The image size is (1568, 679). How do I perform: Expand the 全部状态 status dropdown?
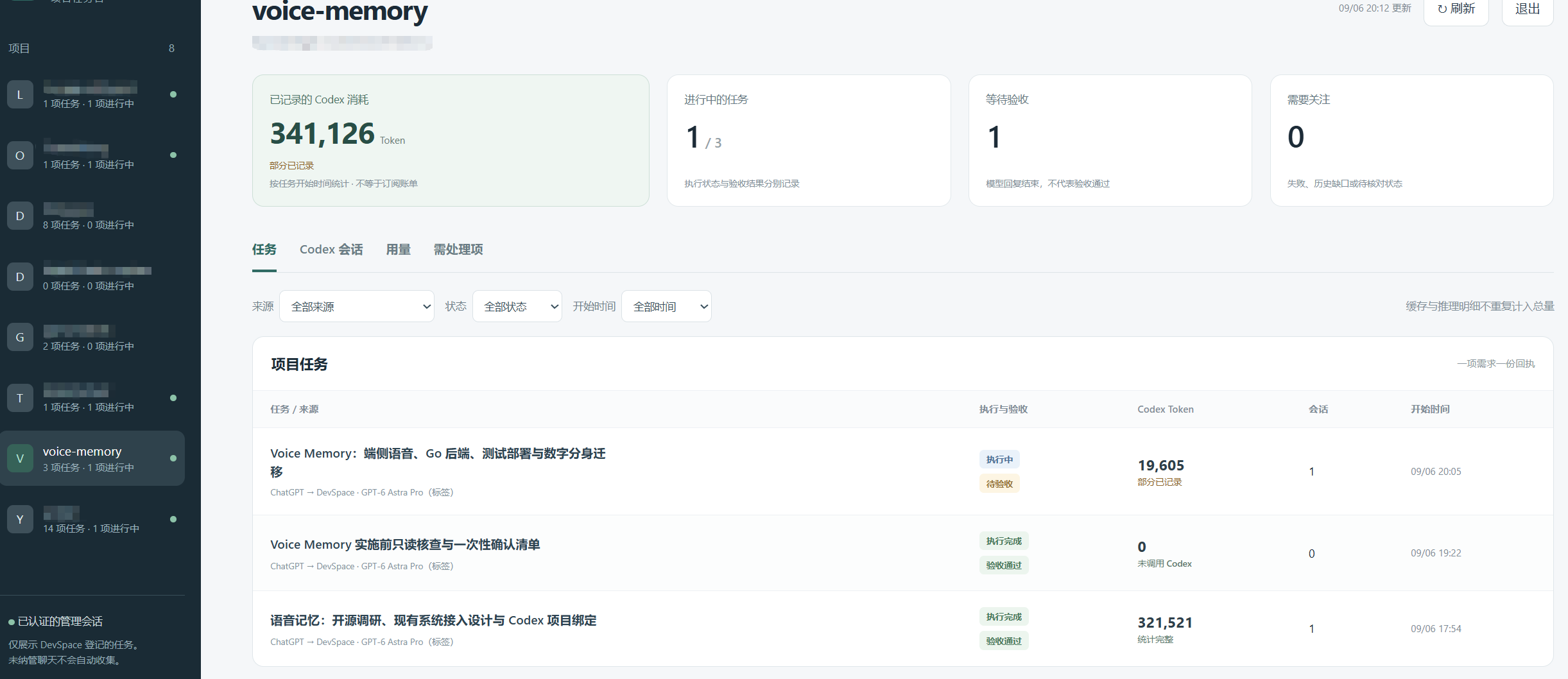[517, 306]
